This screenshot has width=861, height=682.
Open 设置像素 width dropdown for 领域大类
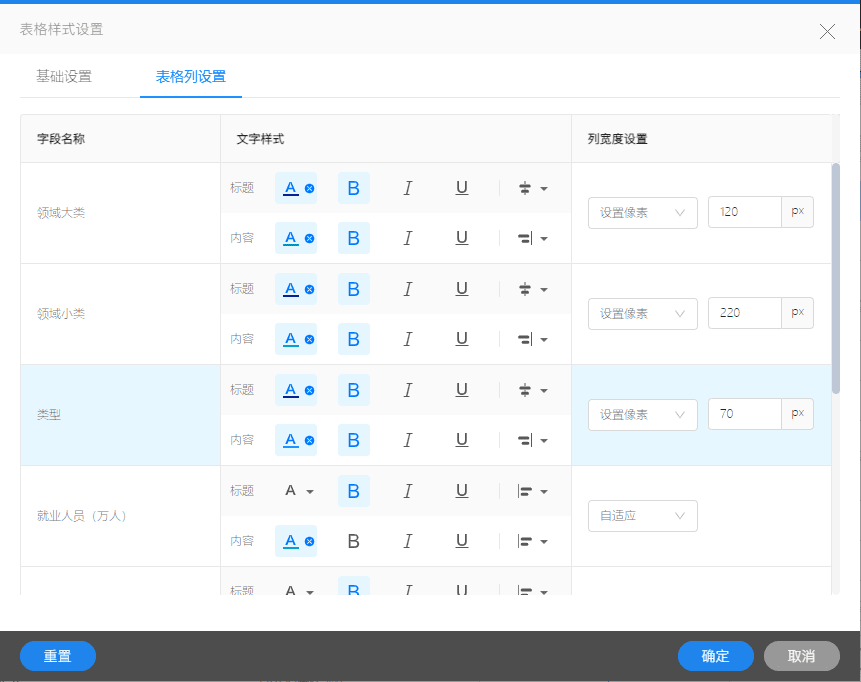coord(642,213)
